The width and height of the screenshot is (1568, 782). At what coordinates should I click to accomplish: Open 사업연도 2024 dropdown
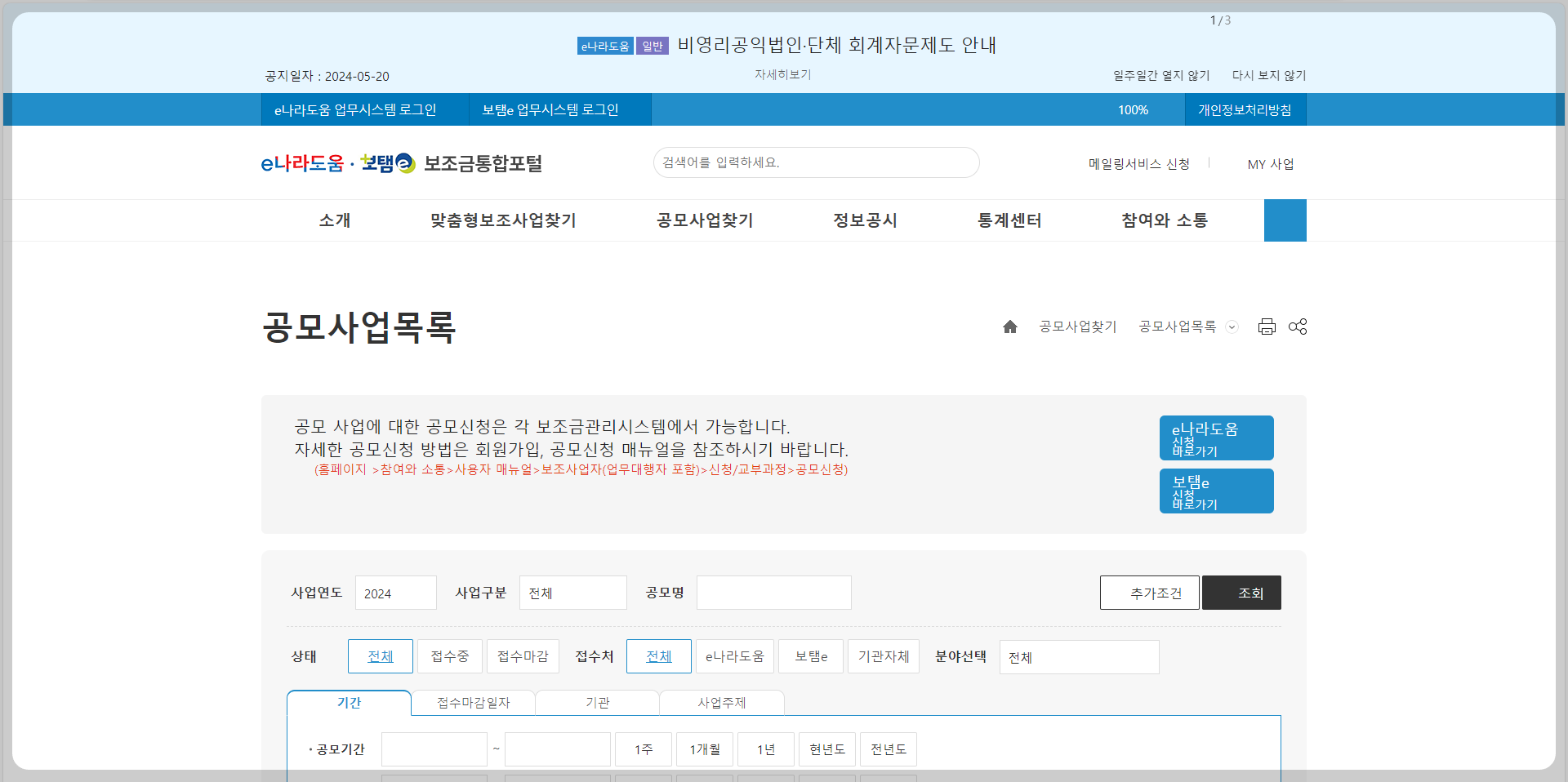tap(396, 593)
